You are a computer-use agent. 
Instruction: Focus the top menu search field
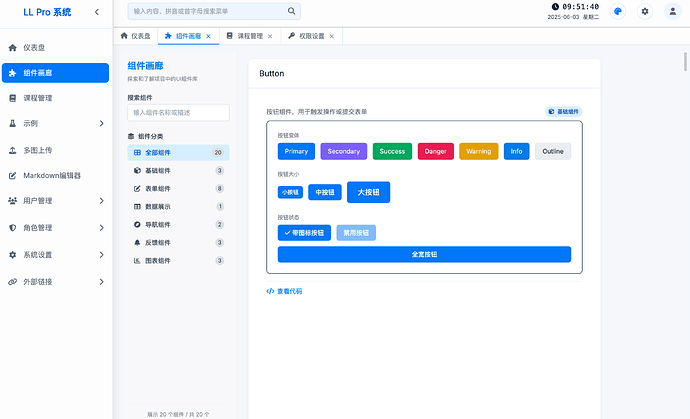pos(214,11)
